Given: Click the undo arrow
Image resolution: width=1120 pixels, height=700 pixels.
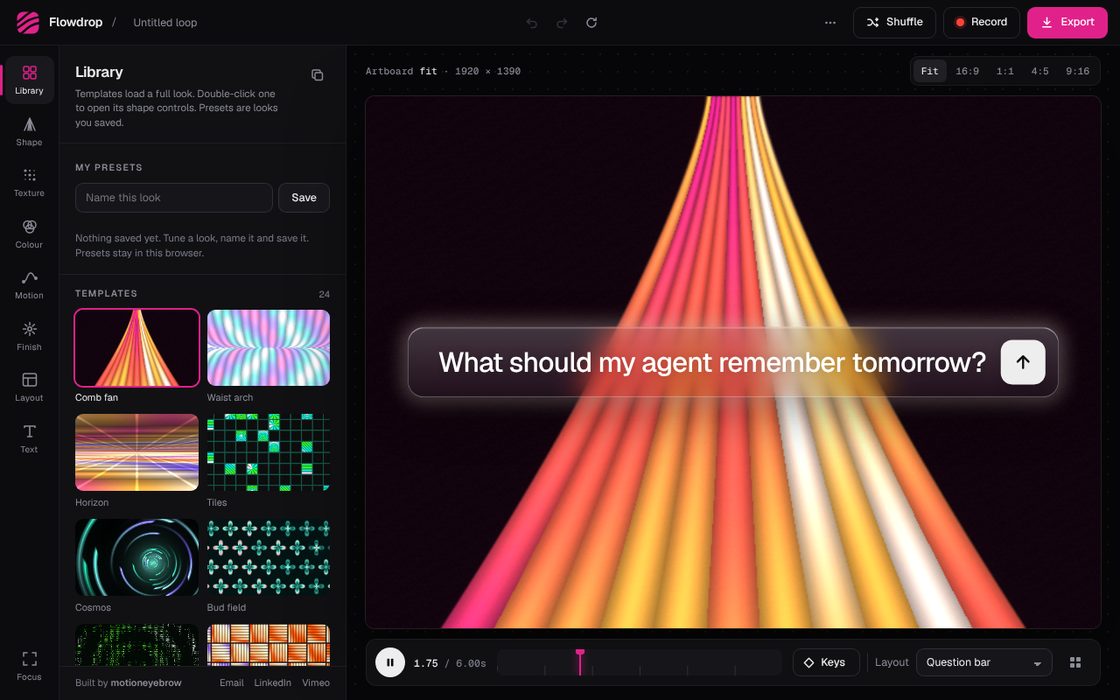Looking at the screenshot, I should [x=531, y=23].
